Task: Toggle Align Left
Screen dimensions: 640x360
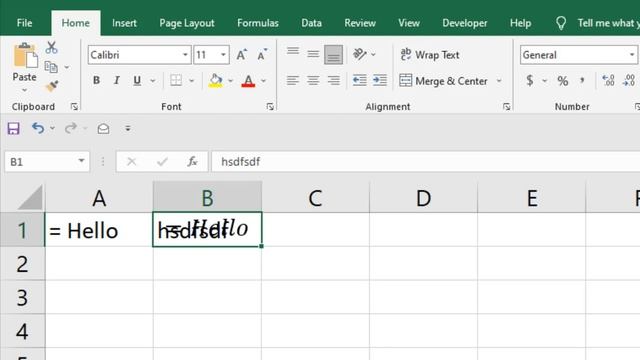Action: click(293, 80)
